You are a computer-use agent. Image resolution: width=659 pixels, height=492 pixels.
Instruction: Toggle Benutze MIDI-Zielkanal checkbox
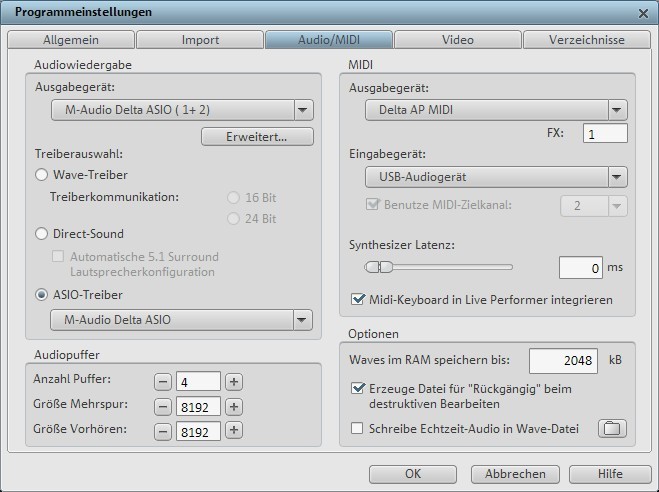(372, 205)
